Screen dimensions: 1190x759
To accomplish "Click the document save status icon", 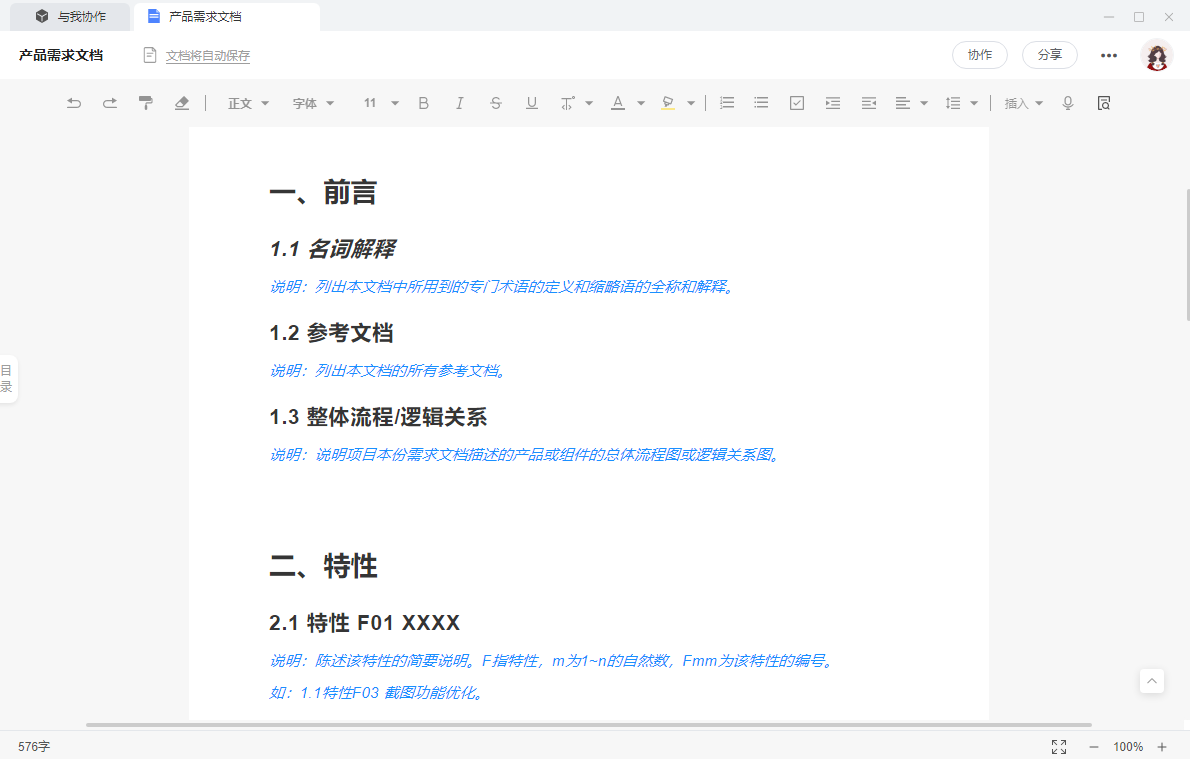I will coord(150,55).
